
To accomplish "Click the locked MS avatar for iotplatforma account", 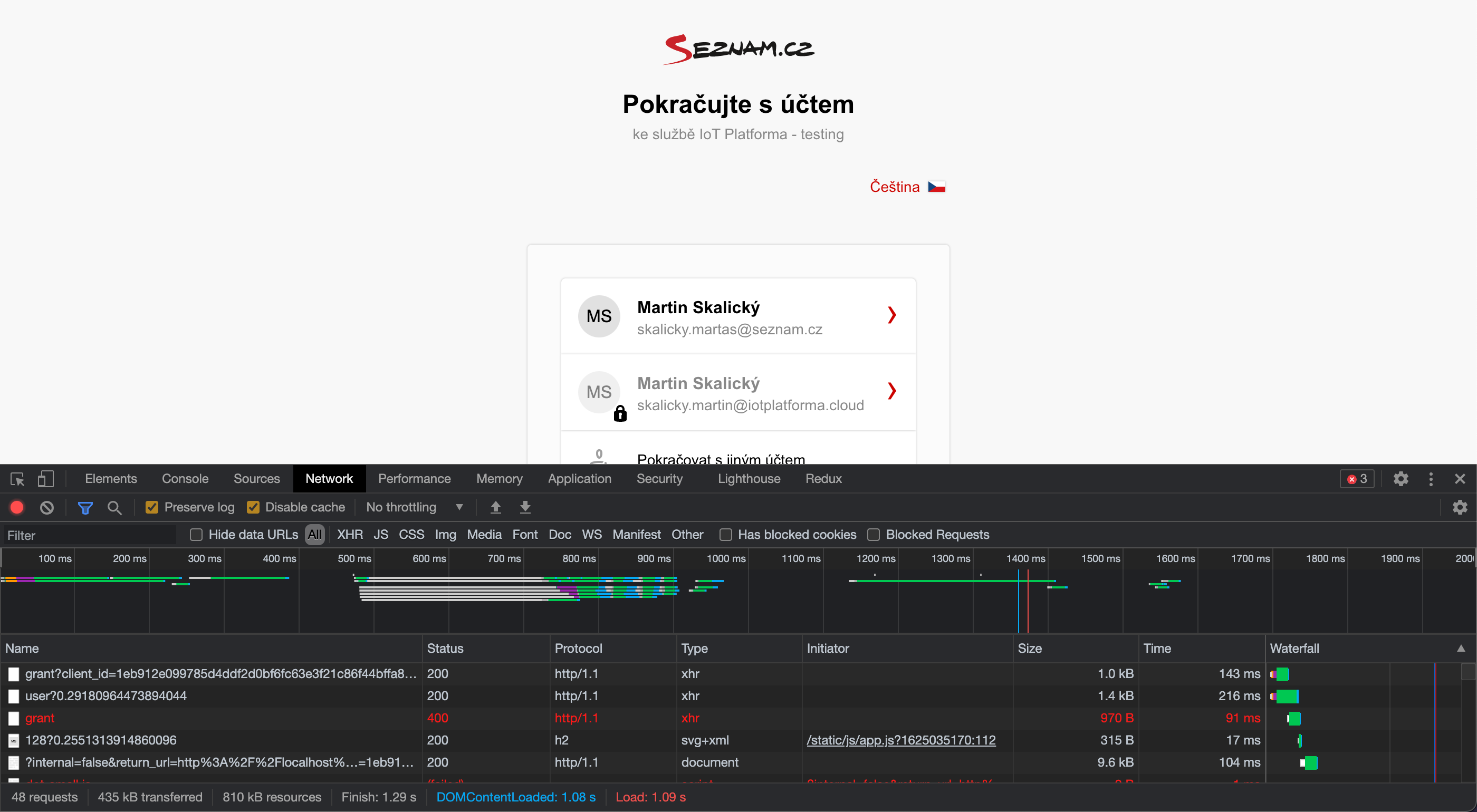I will pyautogui.click(x=599, y=392).
